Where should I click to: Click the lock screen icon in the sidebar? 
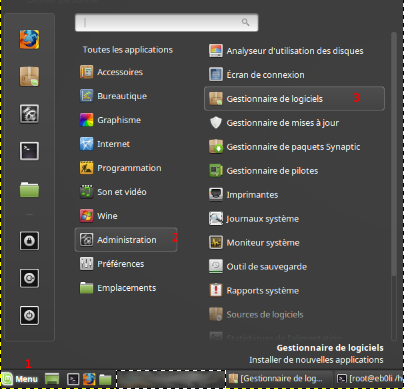pos(29,241)
